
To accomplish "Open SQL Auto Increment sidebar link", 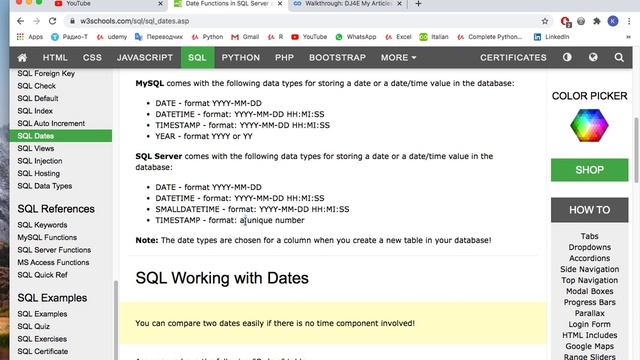I will point(51,123).
